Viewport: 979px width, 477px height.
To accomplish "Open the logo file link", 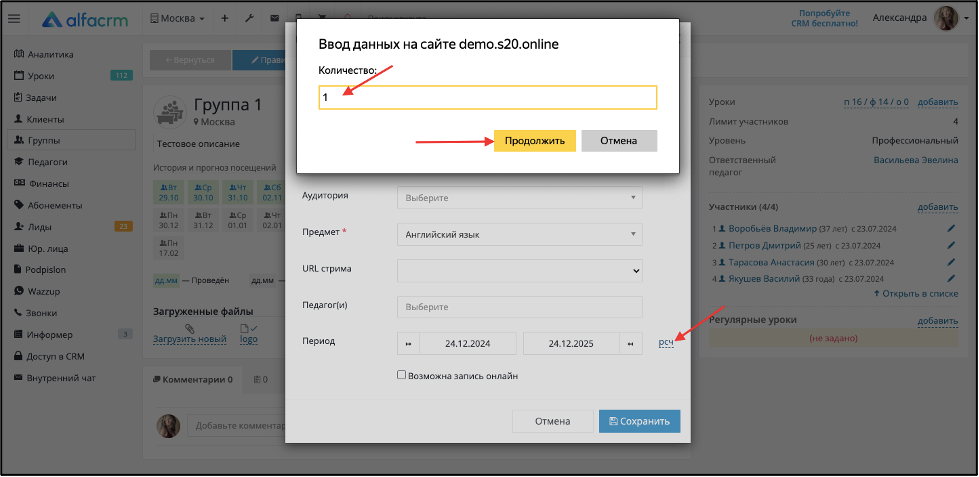I will [x=248, y=339].
